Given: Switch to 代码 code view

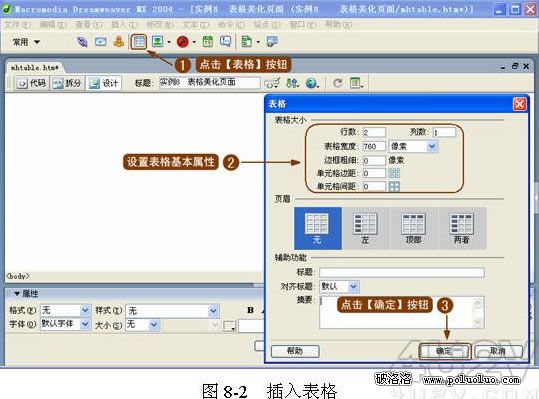Looking at the screenshot, I should click(x=32, y=83).
